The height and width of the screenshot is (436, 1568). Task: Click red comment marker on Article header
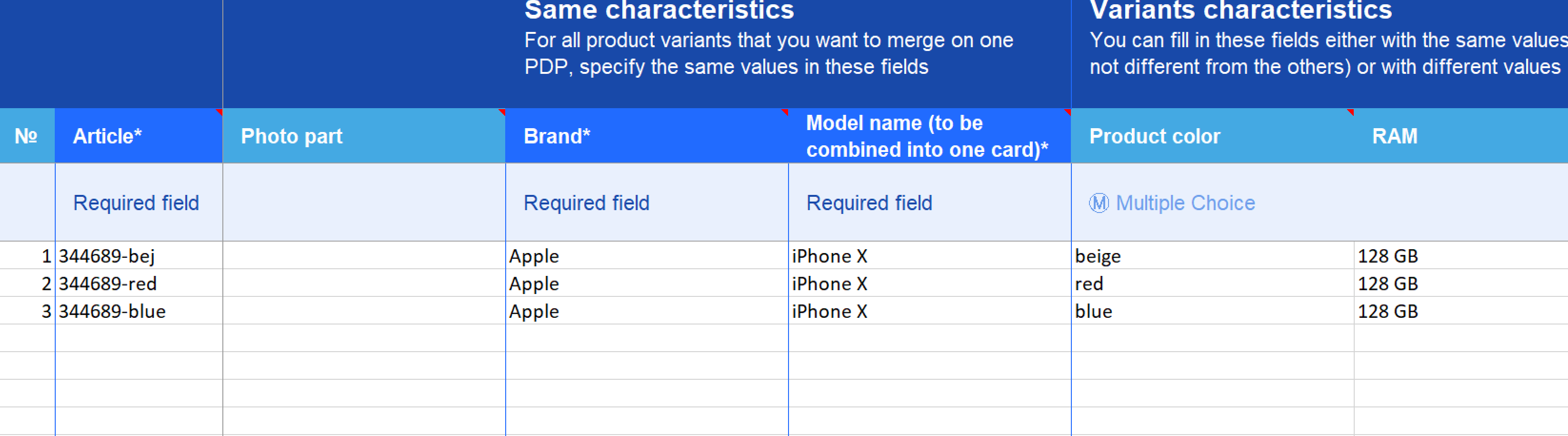tap(219, 112)
